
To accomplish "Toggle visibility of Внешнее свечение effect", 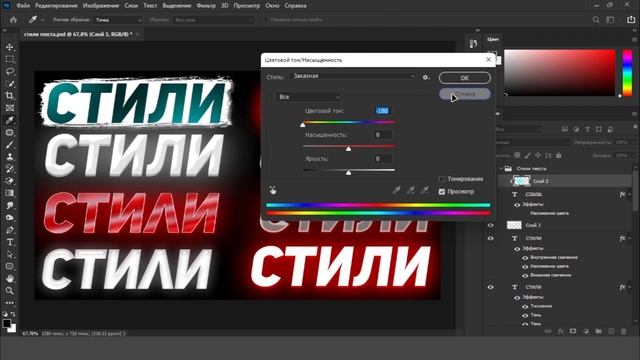I will click(x=525, y=276).
